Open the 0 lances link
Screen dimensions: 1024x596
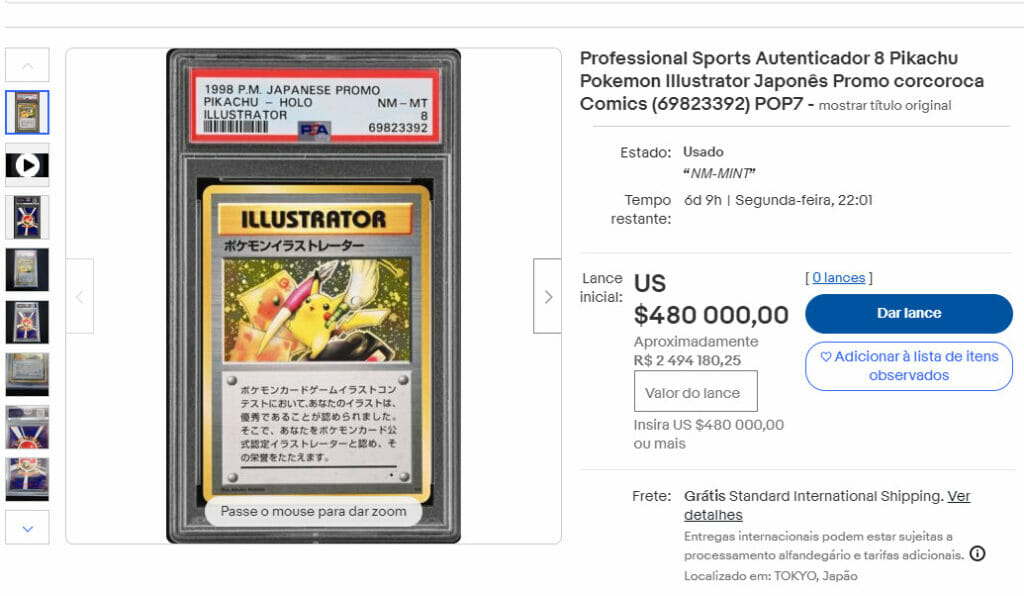(x=839, y=277)
